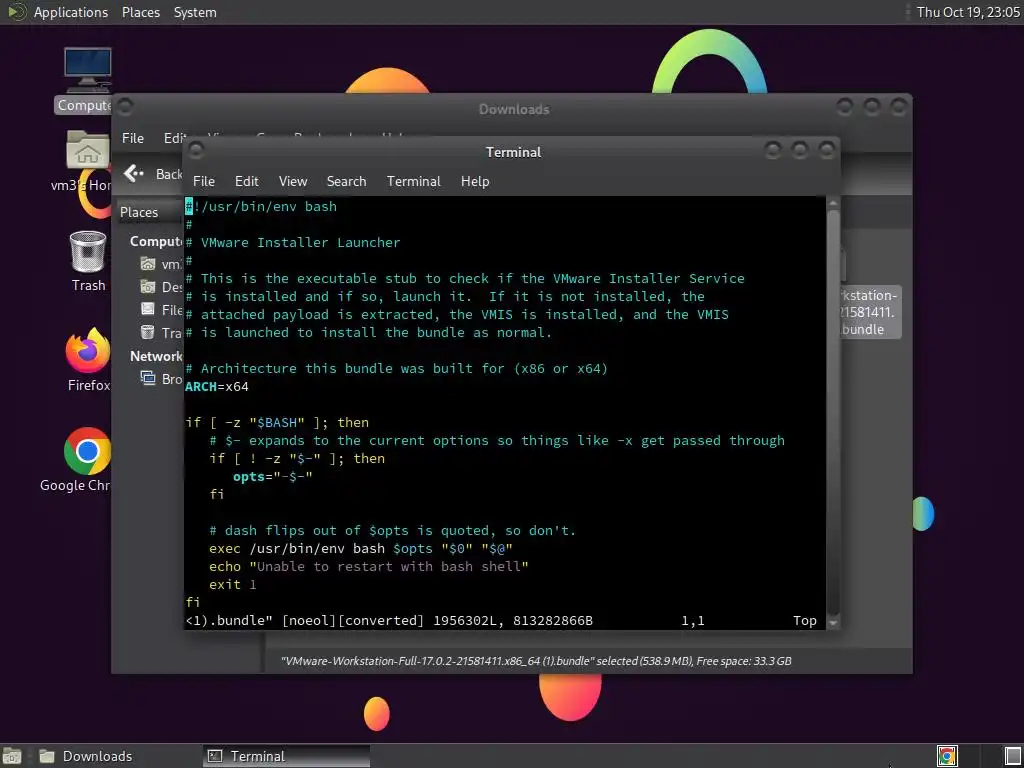Click the 'ARCH=x64' line in the terminal

click(x=217, y=387)
